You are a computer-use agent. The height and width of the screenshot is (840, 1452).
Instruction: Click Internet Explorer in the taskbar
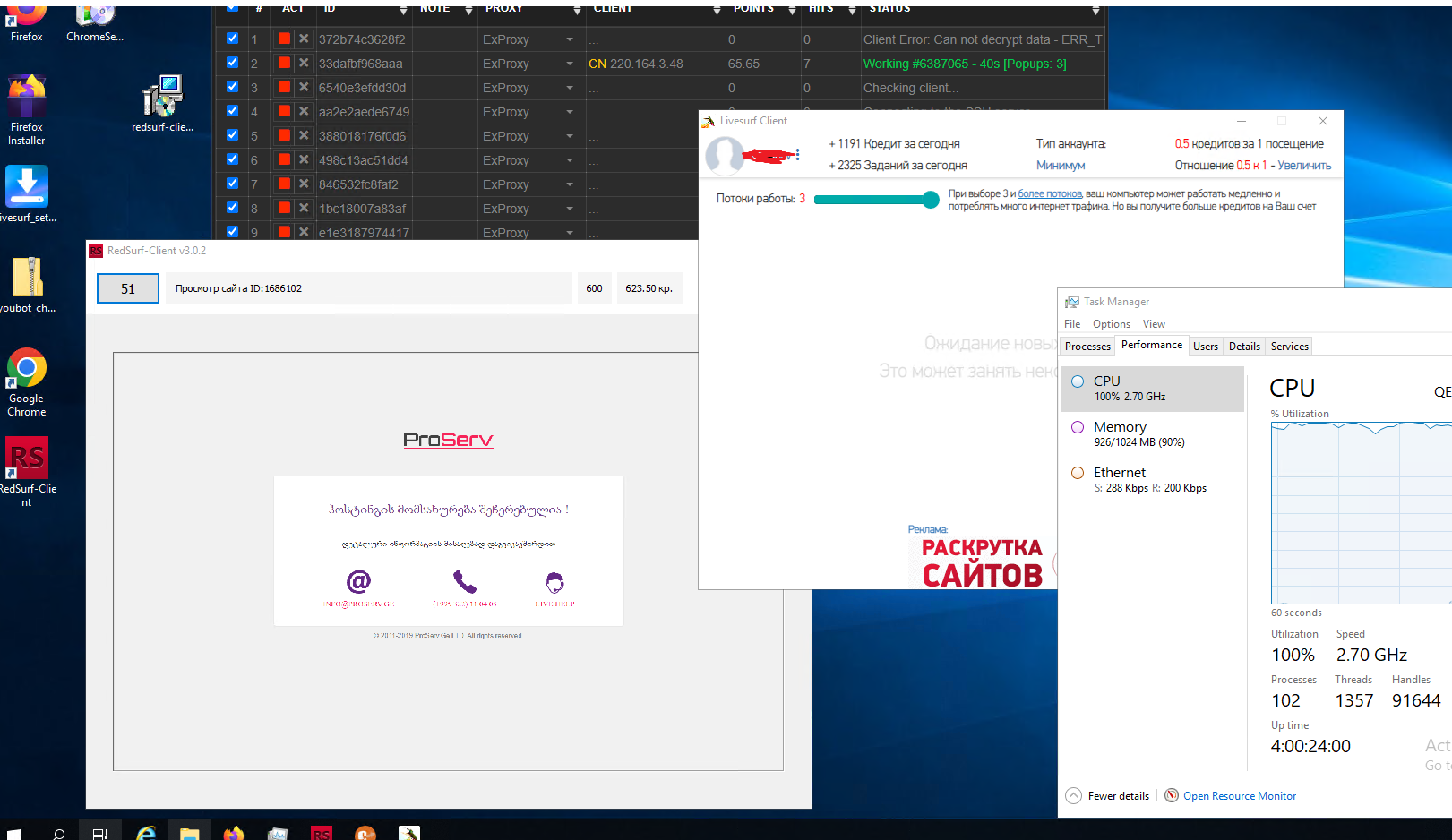pyautogui.click(x=146, y=833)
